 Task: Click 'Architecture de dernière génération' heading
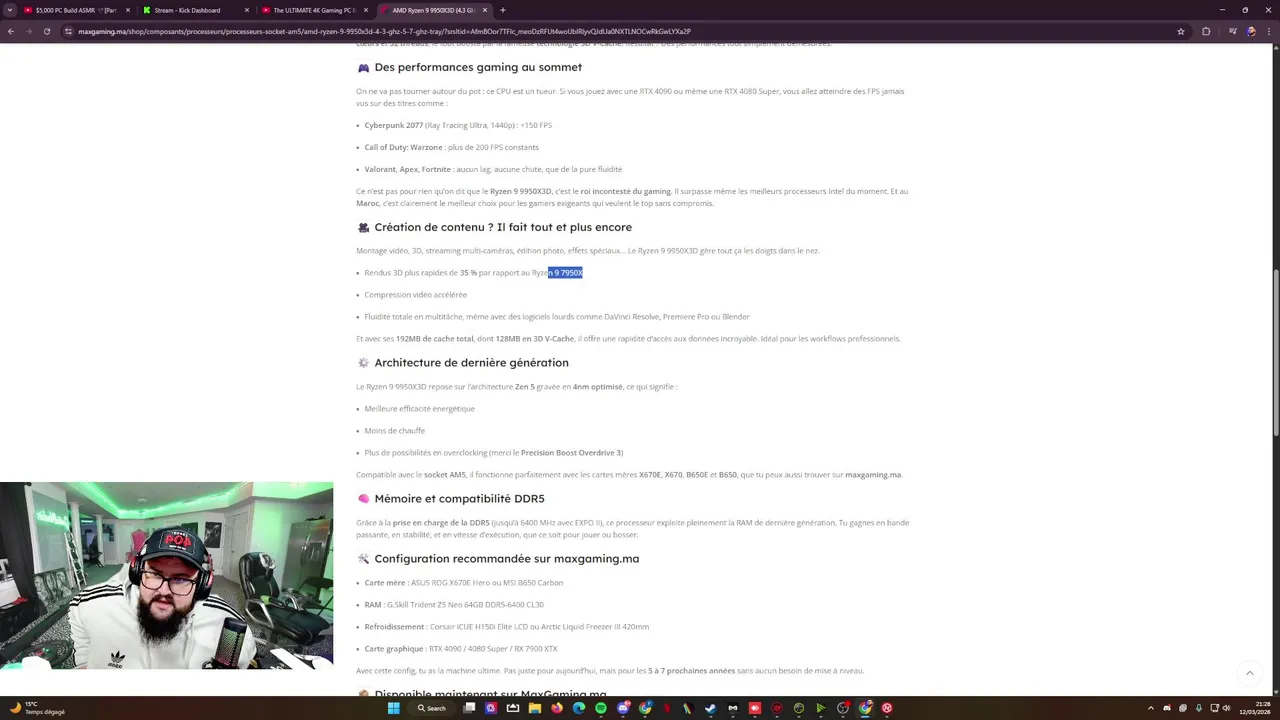tap(471, 363)
